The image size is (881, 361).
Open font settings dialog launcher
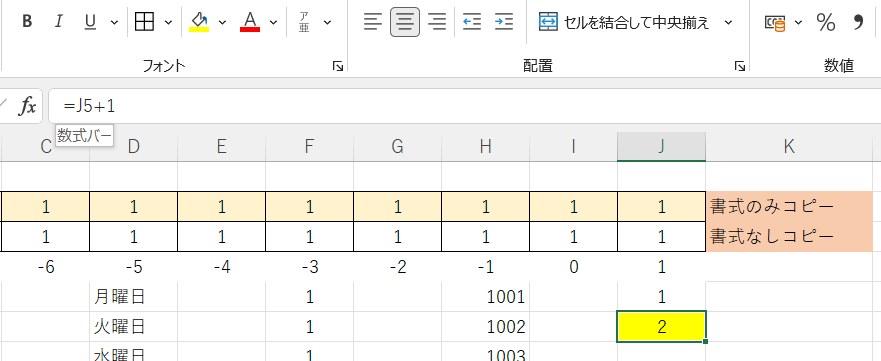coord(338,67)
